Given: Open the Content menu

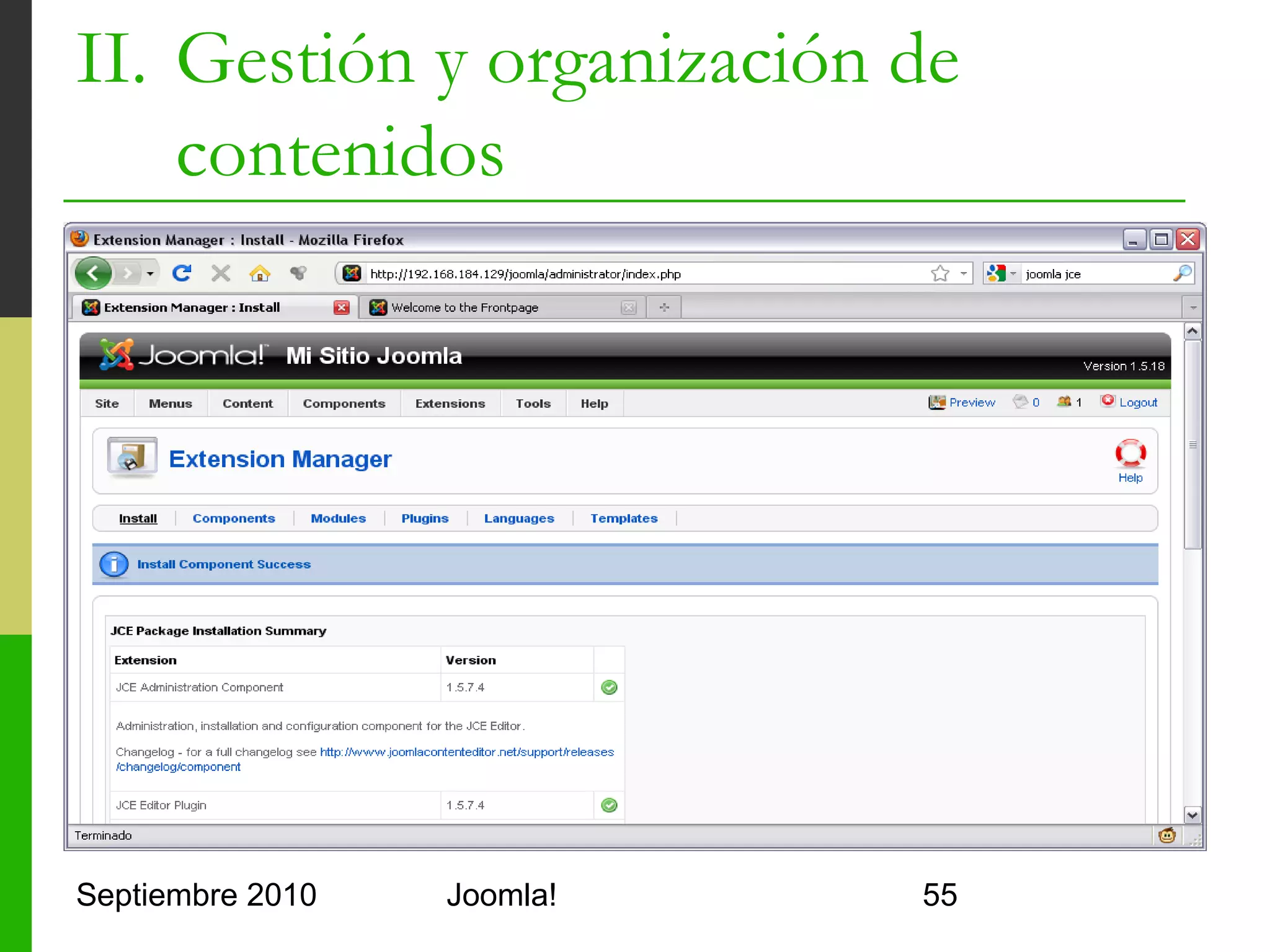Looking at the screenshot, I should [x=247, y=403].
